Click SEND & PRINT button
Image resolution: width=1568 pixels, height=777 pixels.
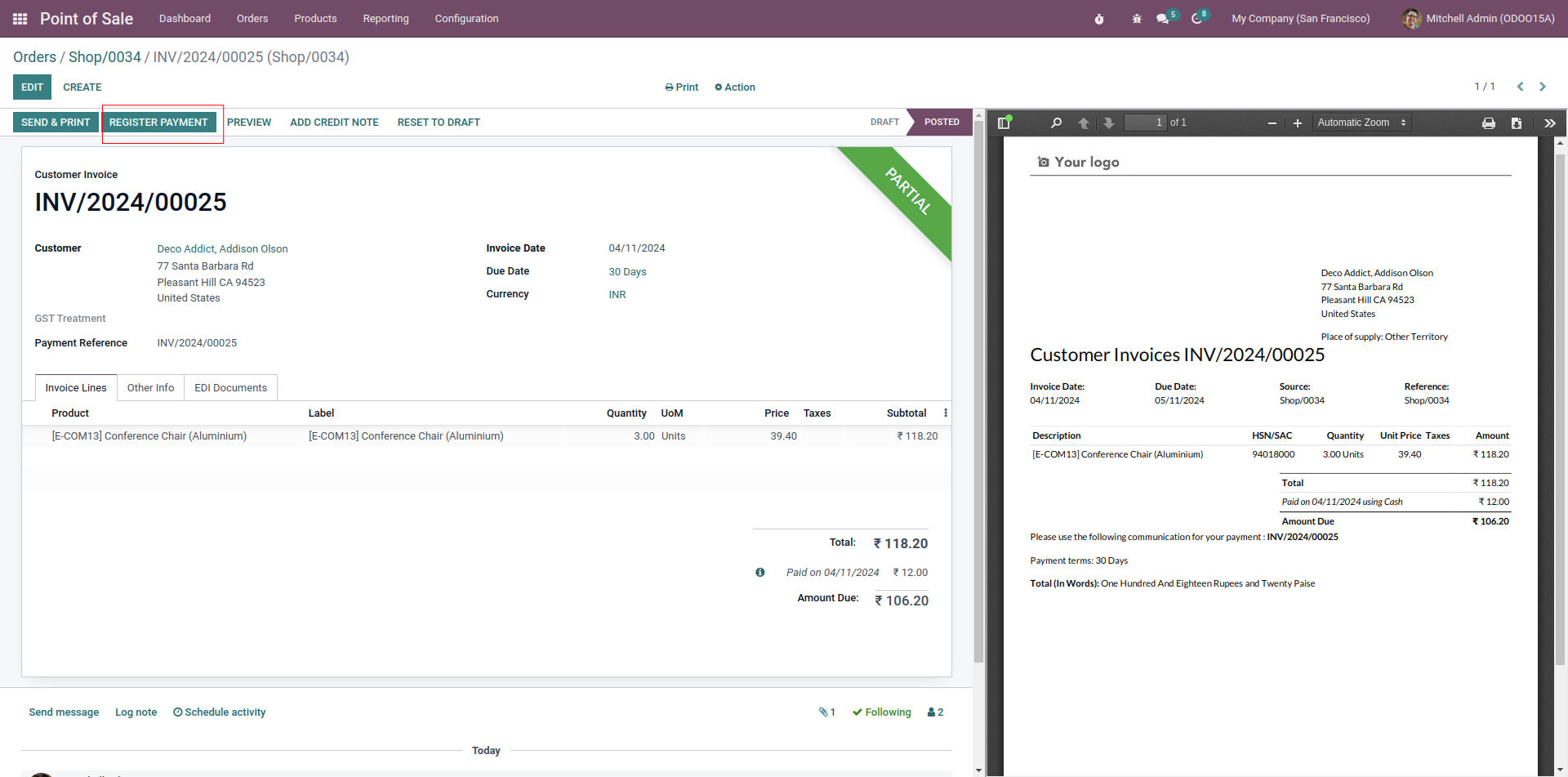coord(56,123)
